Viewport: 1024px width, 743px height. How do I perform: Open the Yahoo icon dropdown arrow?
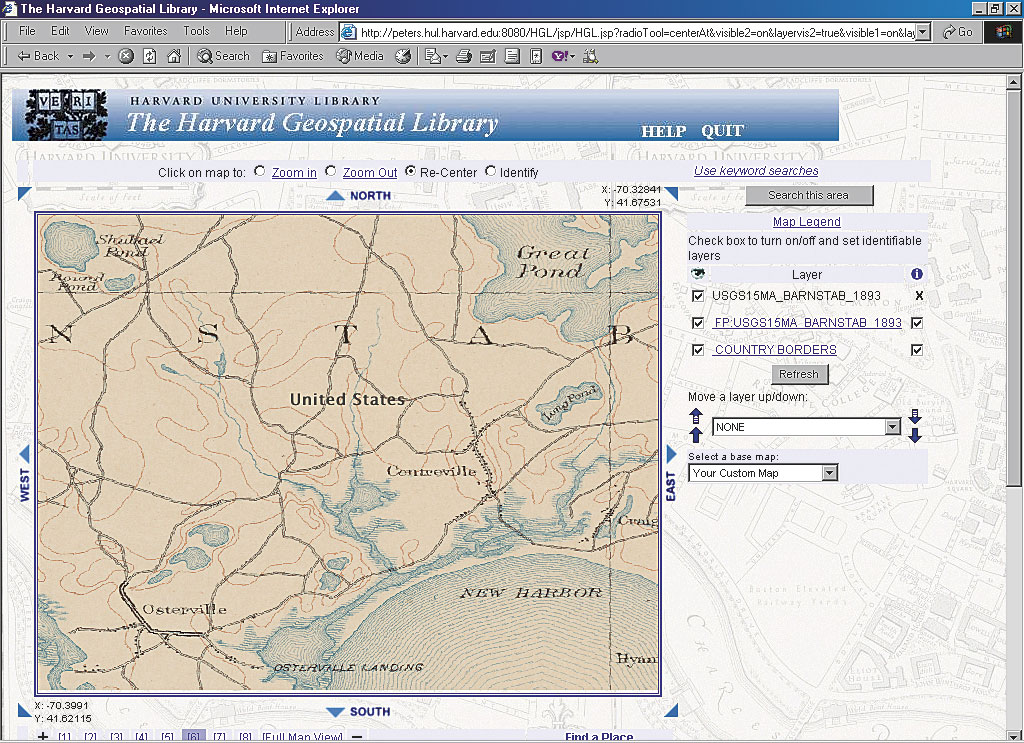[572, 57]
